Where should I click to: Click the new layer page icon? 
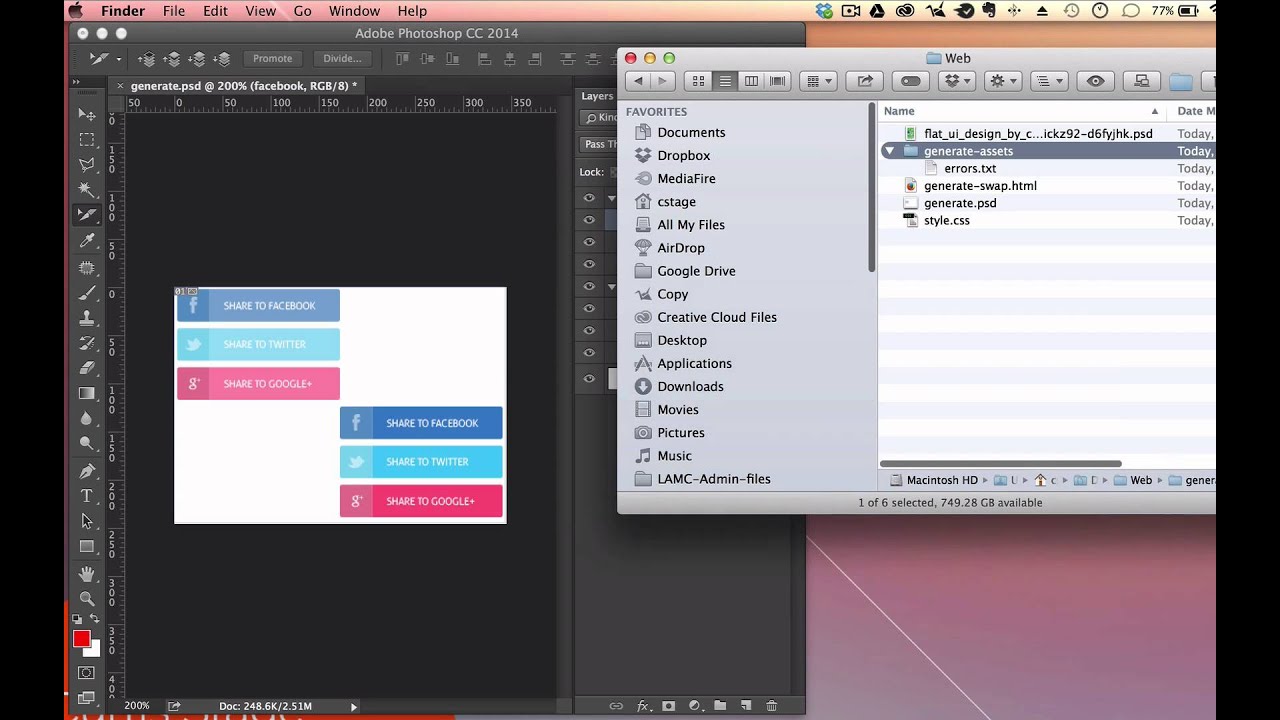(746, 706)
